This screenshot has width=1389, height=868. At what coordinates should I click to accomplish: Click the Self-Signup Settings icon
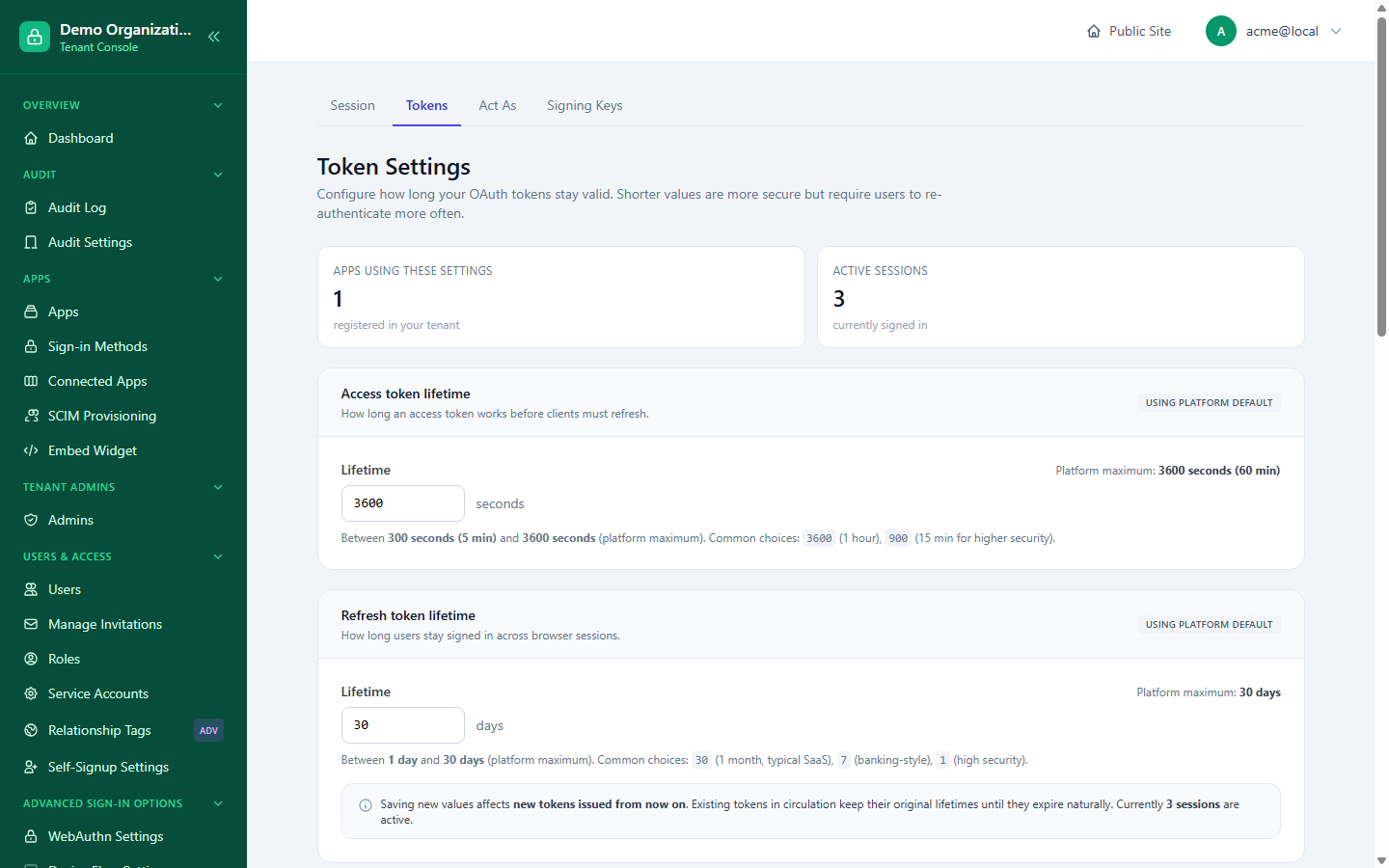[31, 767]
